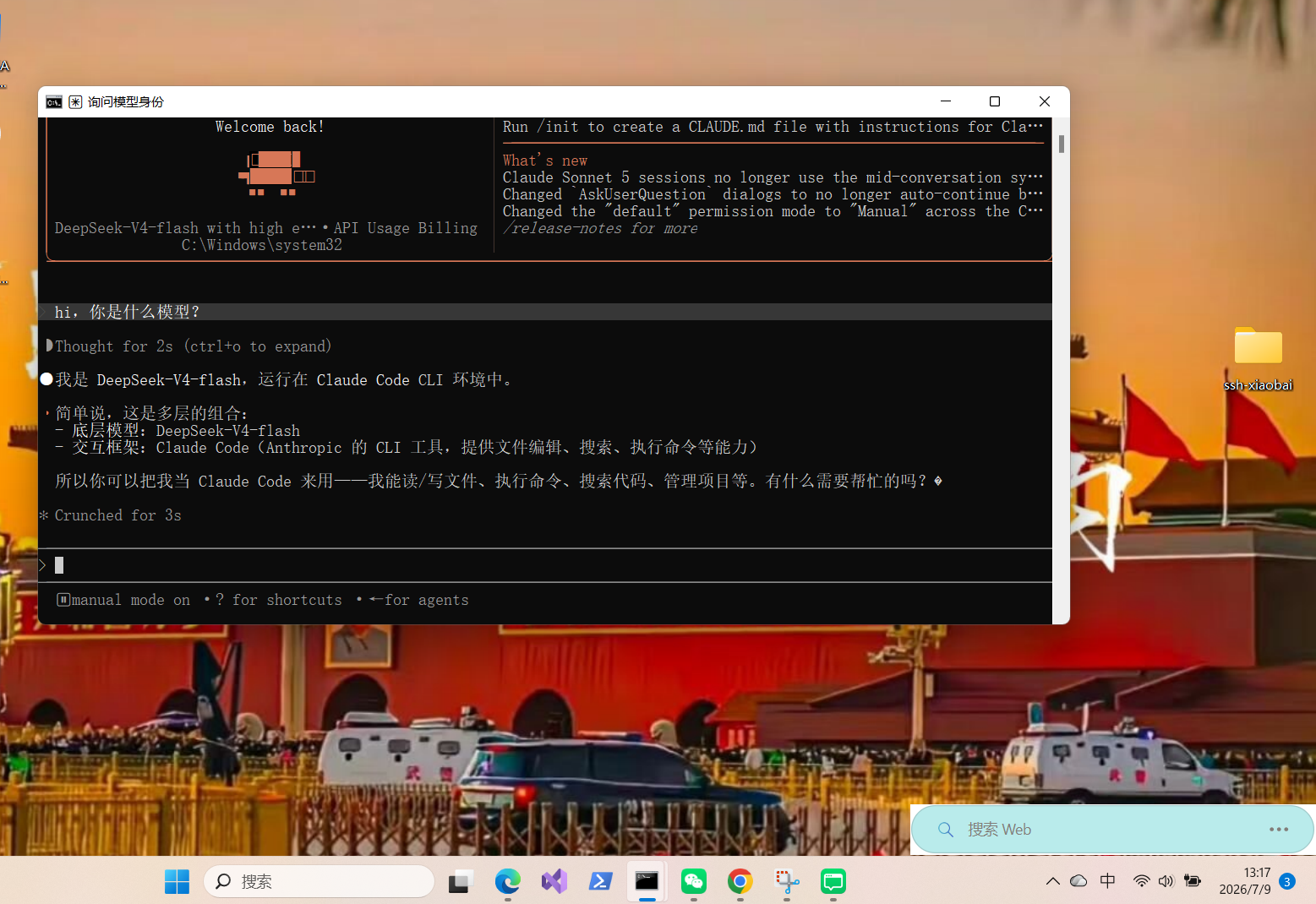Click the 'Welcome back!' heading
1316x904 pixels.
pyautogui.click(x=270, y=127)
